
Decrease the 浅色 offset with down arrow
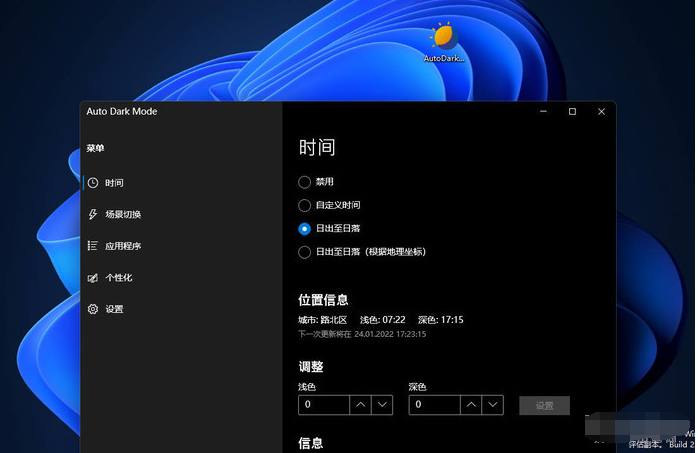[382, 405]
